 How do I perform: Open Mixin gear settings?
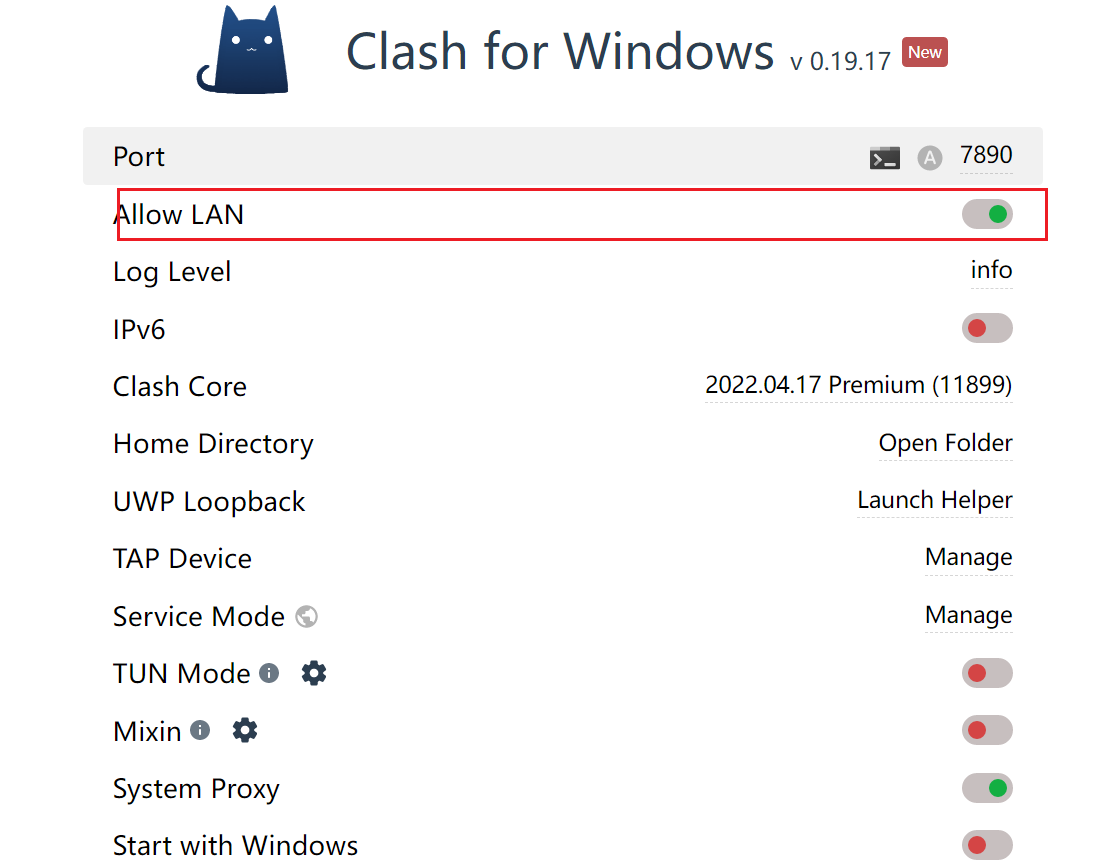[x=244, y=730]
